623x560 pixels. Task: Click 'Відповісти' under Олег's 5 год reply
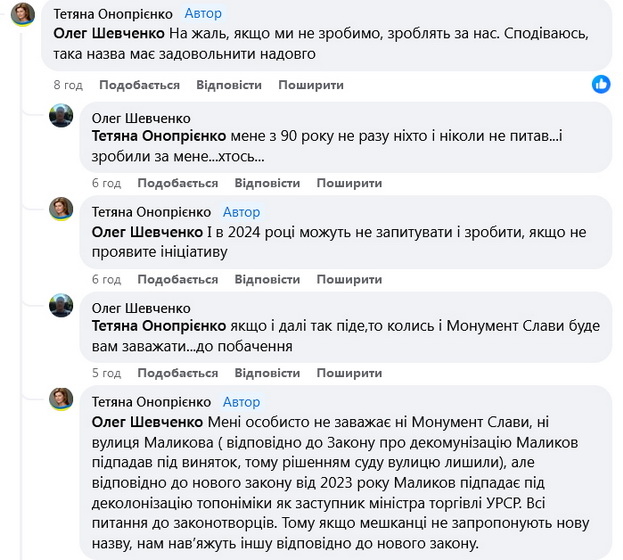[267, 373]
